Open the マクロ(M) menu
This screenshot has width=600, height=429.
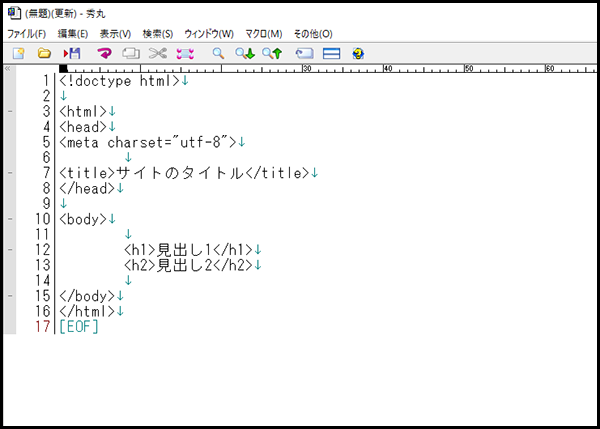264,33
